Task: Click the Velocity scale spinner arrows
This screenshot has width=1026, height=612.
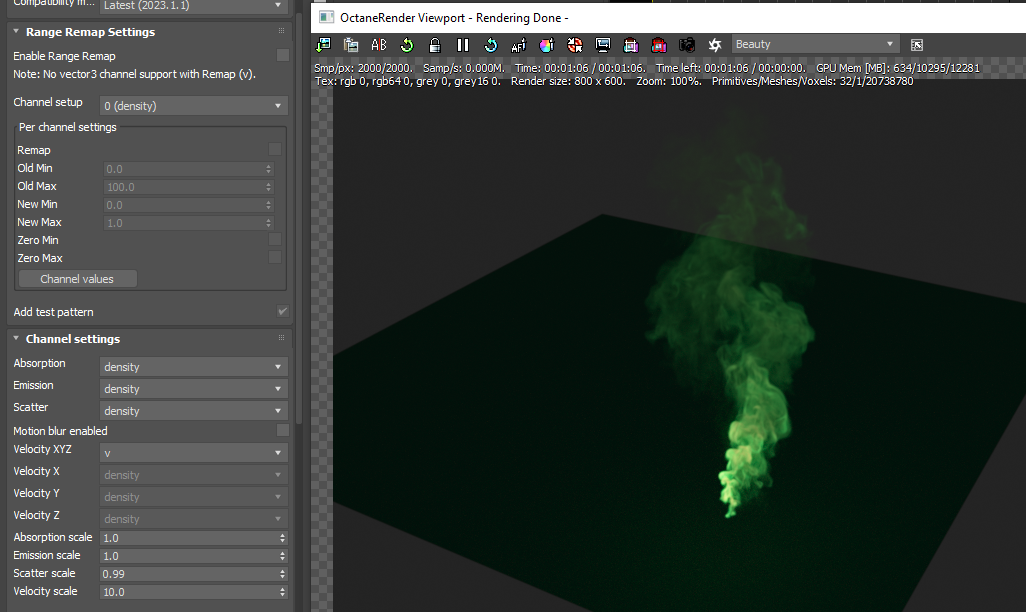Action: coord(283,592)
